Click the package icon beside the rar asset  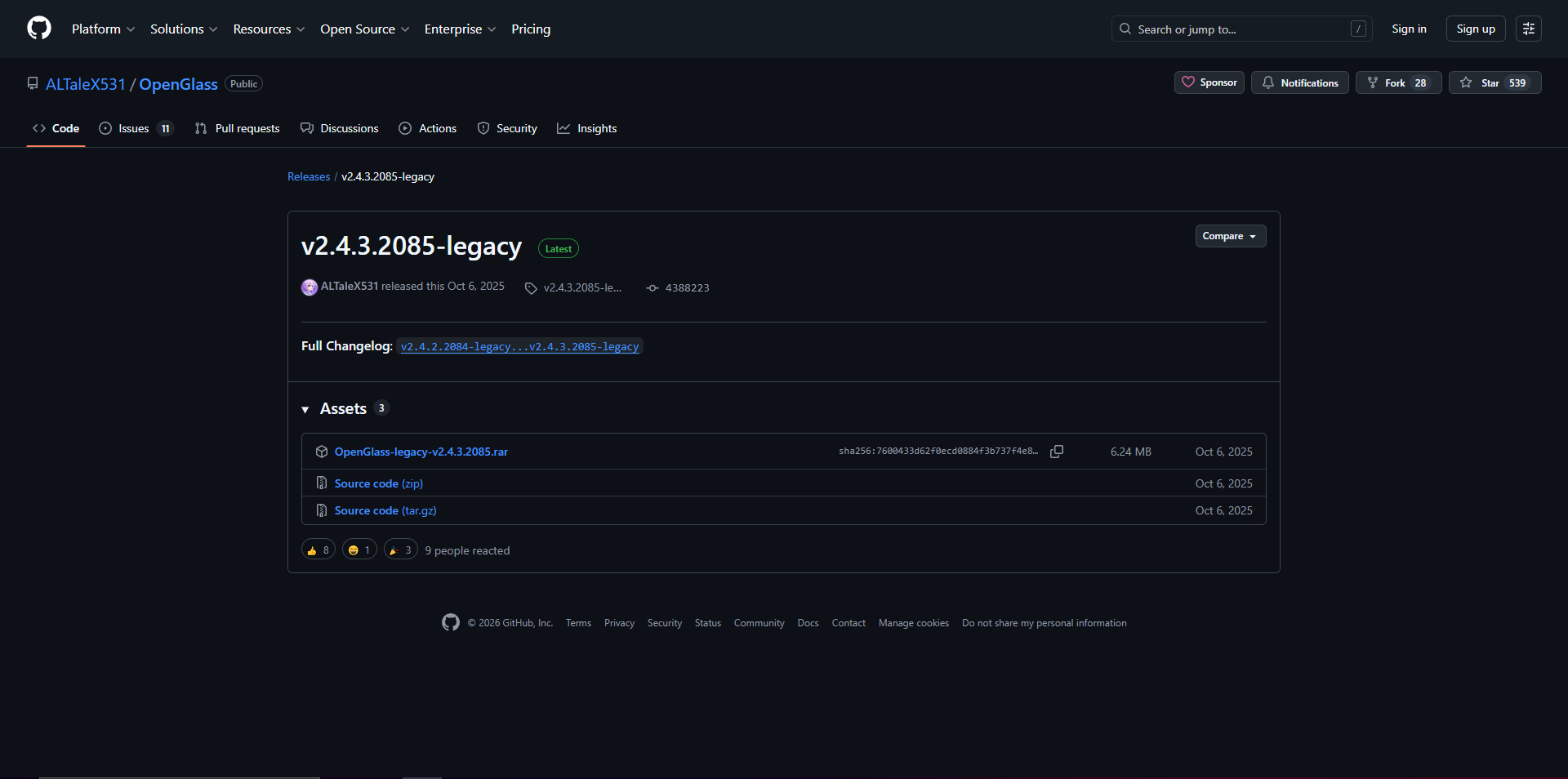pyautogui.click(x=322, y=452)
